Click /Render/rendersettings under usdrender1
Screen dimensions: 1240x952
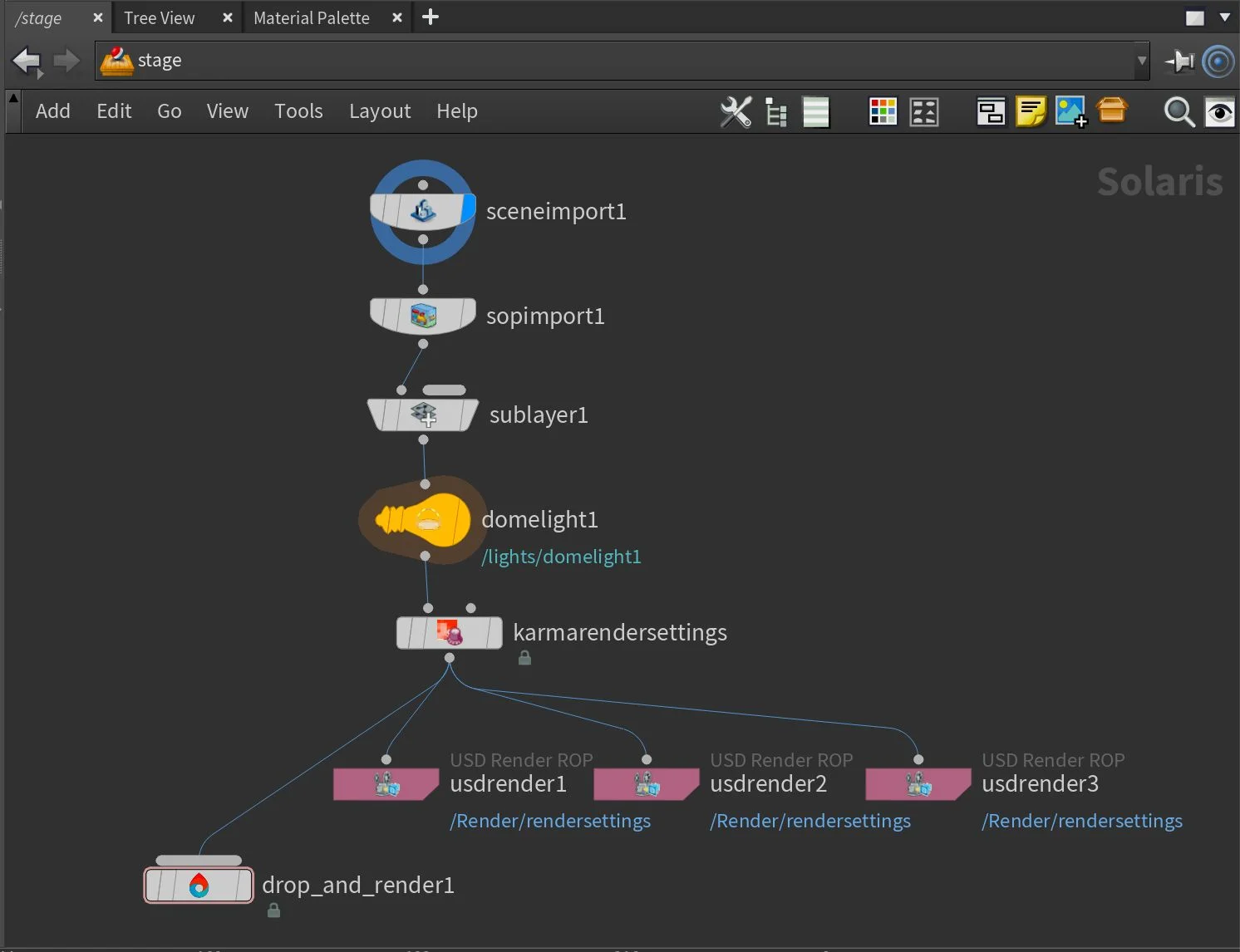(x=550, y=821)
